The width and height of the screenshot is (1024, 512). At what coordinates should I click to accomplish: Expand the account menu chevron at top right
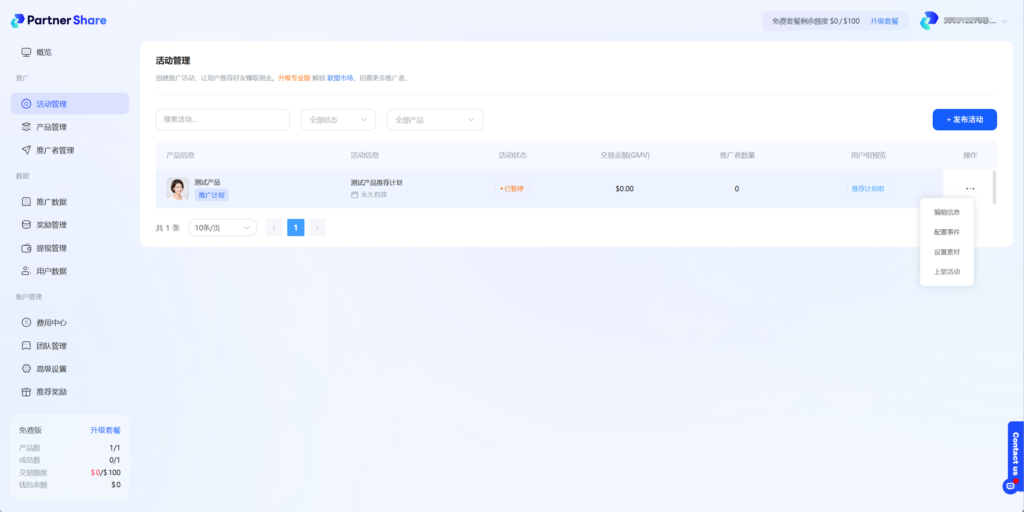click(x=1004, y=21)
